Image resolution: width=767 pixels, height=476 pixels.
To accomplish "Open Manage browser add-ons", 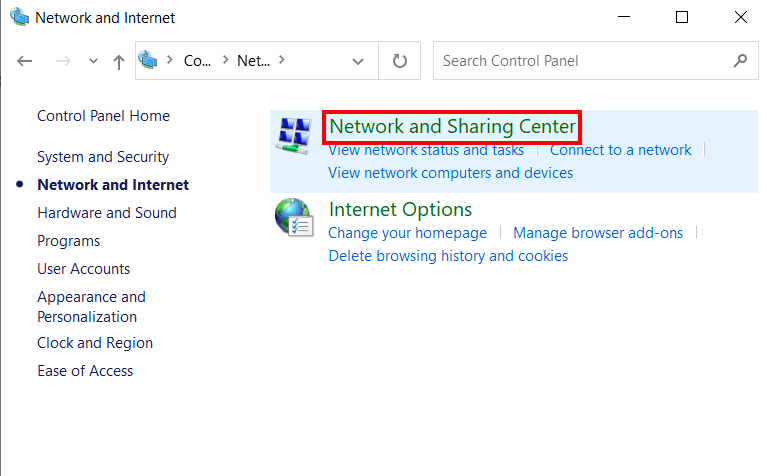I will pyautogui.click(x=598, y=233).
